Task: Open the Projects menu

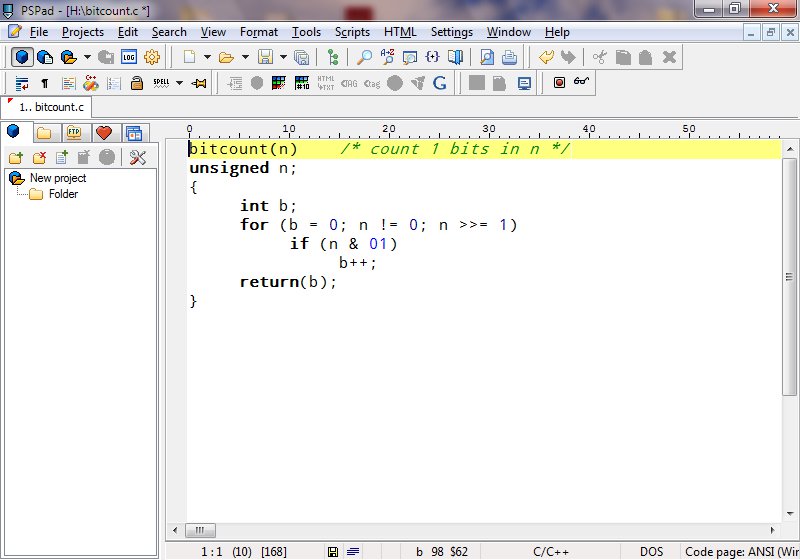Action: pos(83,32)
